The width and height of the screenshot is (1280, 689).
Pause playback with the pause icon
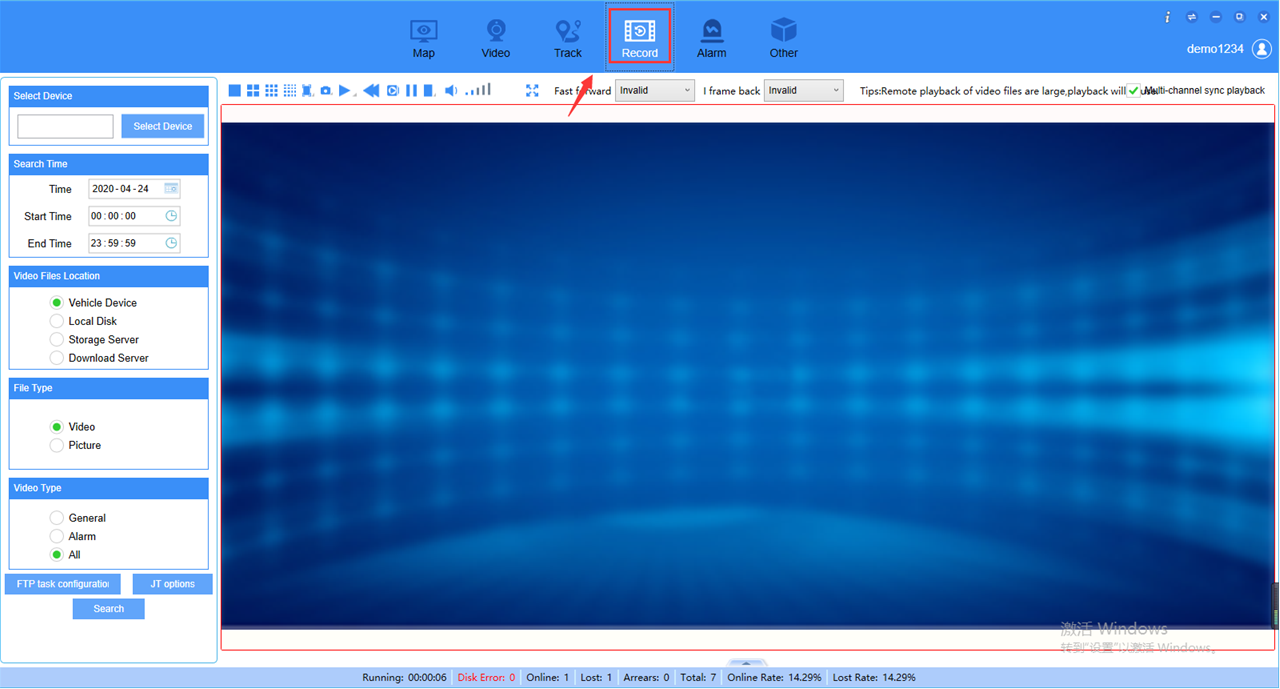tap(411, 91)
